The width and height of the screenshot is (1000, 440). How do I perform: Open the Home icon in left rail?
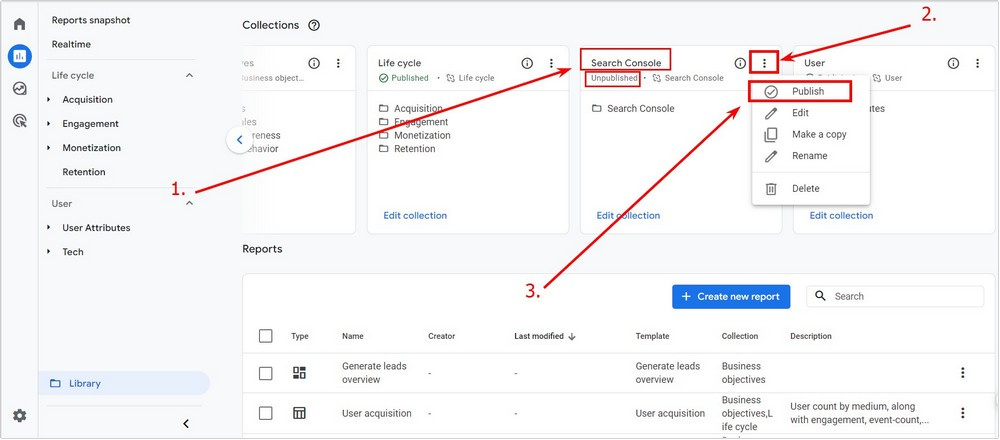tap(20, 24)
